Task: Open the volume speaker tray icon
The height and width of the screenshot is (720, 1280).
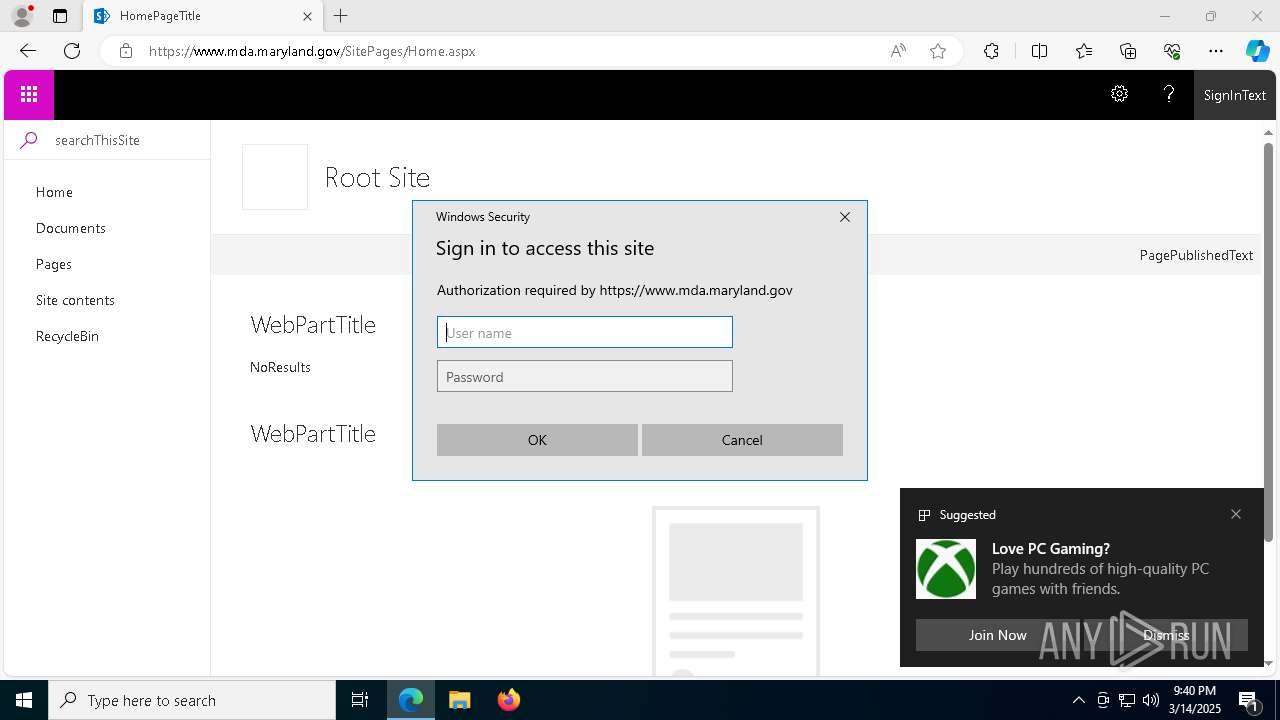Action: coord(1151,700)
